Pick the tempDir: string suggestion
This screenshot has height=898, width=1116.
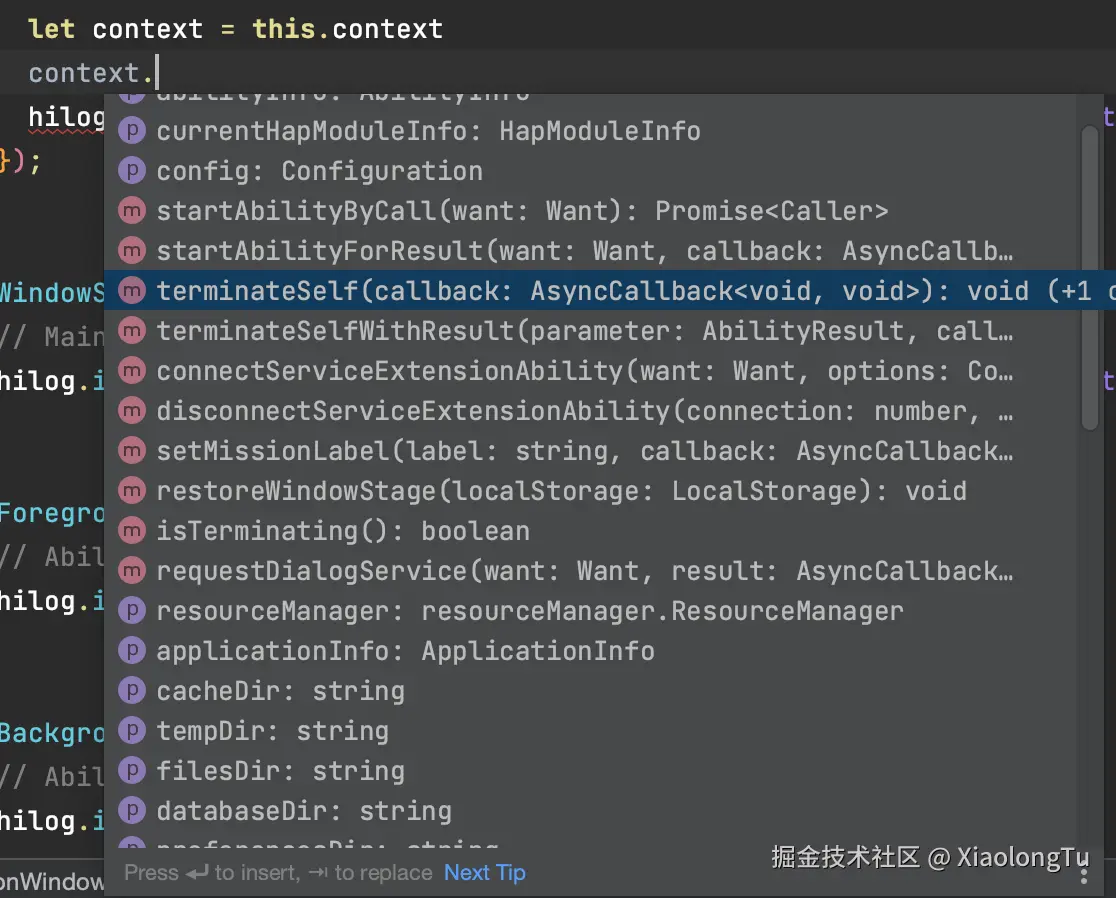(272, 731)
